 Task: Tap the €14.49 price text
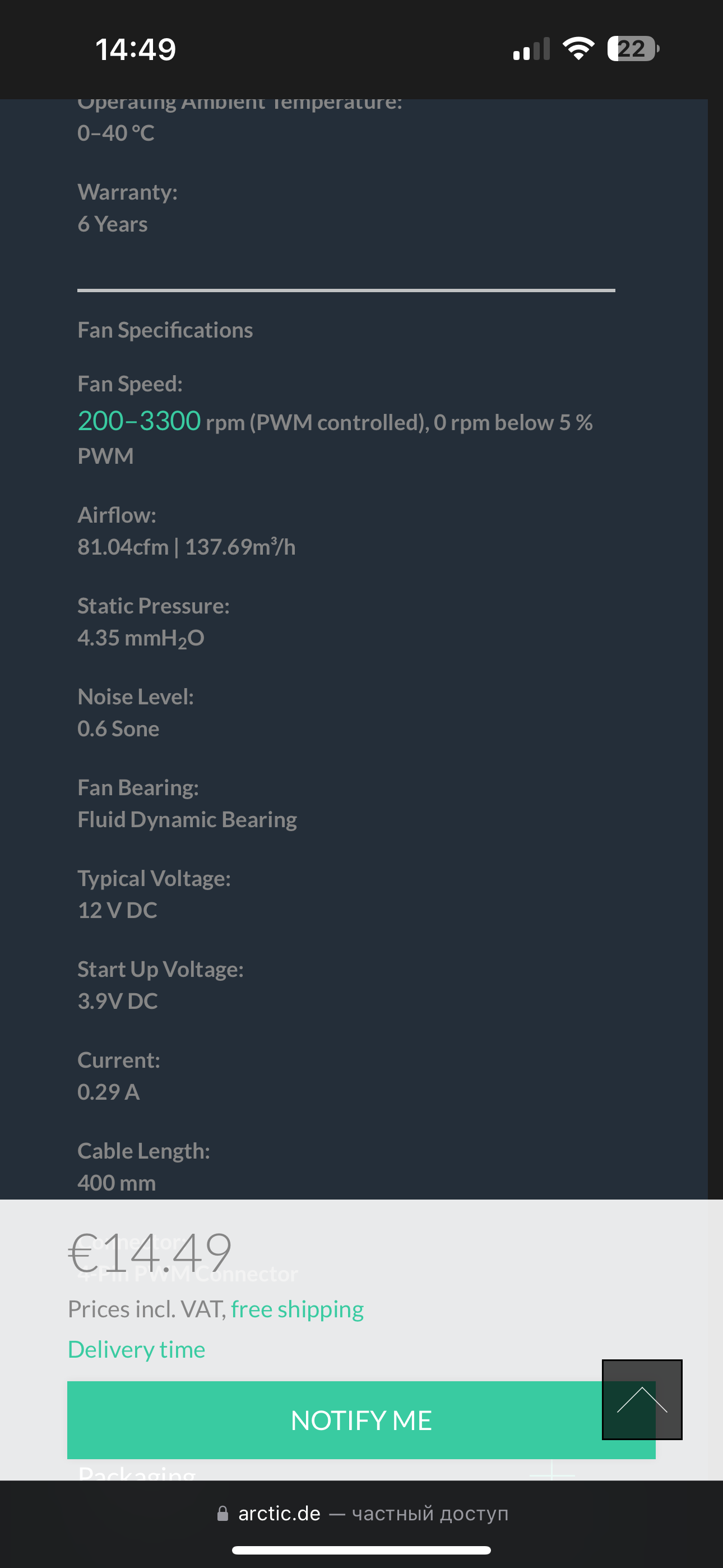coord(150,1253)
